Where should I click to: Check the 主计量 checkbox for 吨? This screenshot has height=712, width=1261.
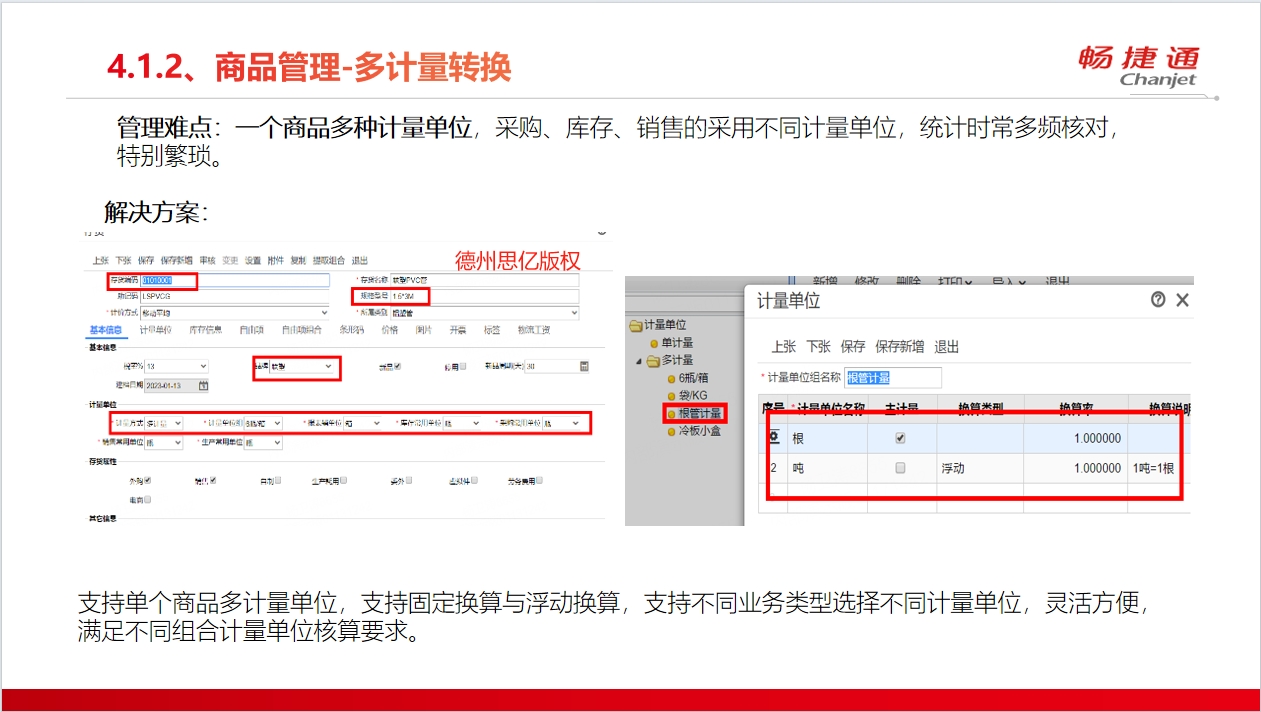tap(900, 468)
